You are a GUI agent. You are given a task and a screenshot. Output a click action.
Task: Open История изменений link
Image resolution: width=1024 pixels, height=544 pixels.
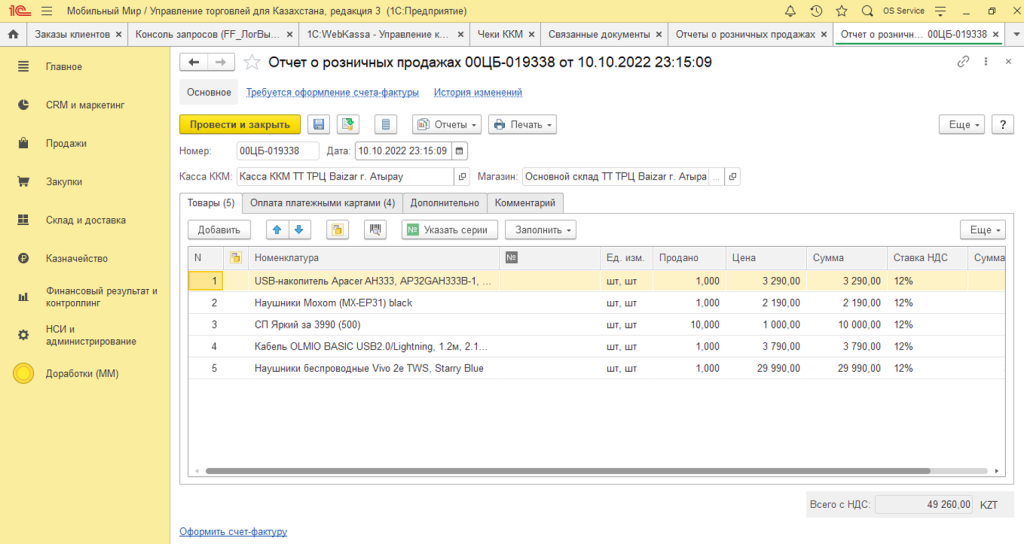[x=478, y=93]
